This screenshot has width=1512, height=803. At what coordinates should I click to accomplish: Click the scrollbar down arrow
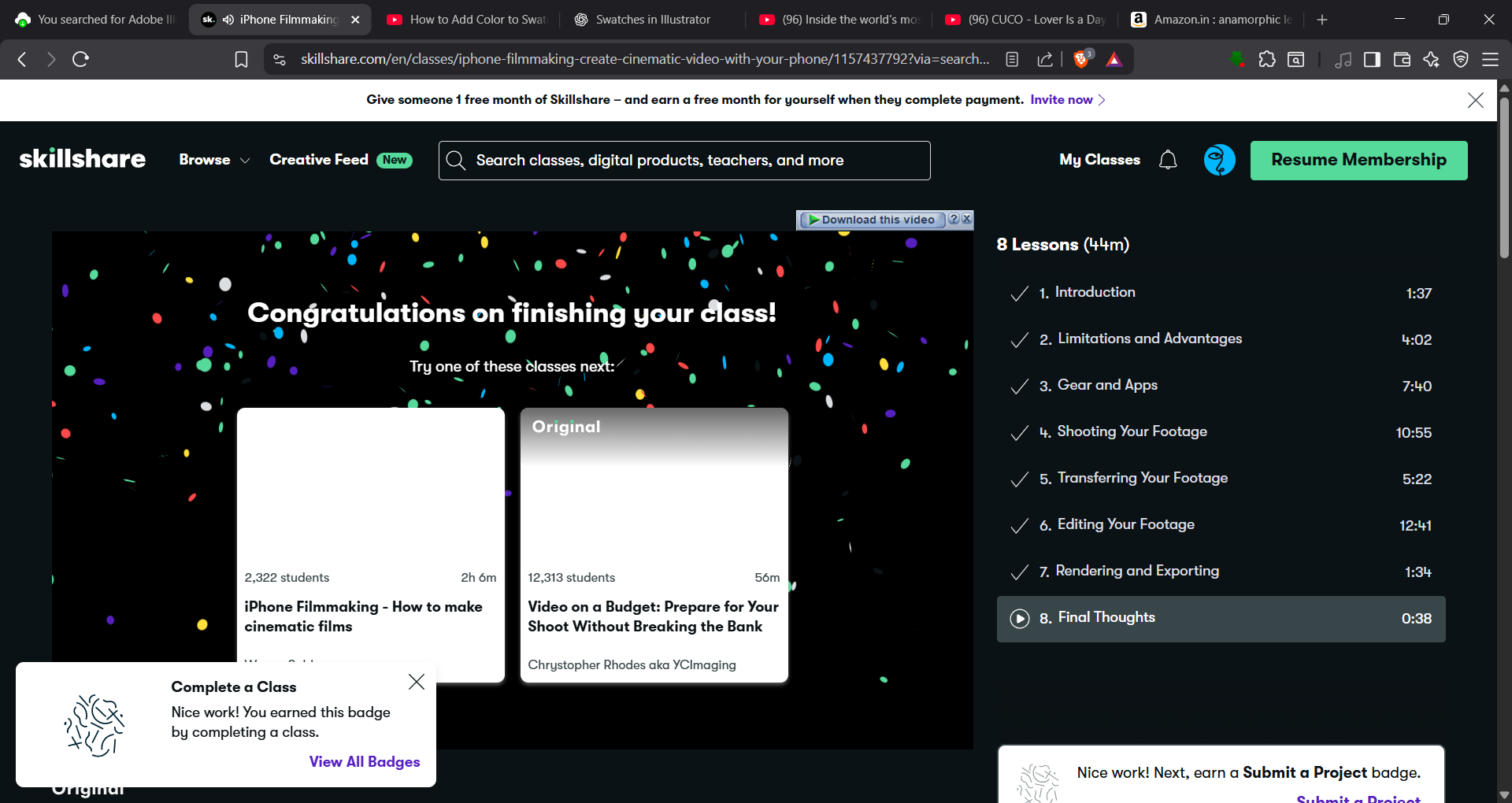pos(1504,795)
